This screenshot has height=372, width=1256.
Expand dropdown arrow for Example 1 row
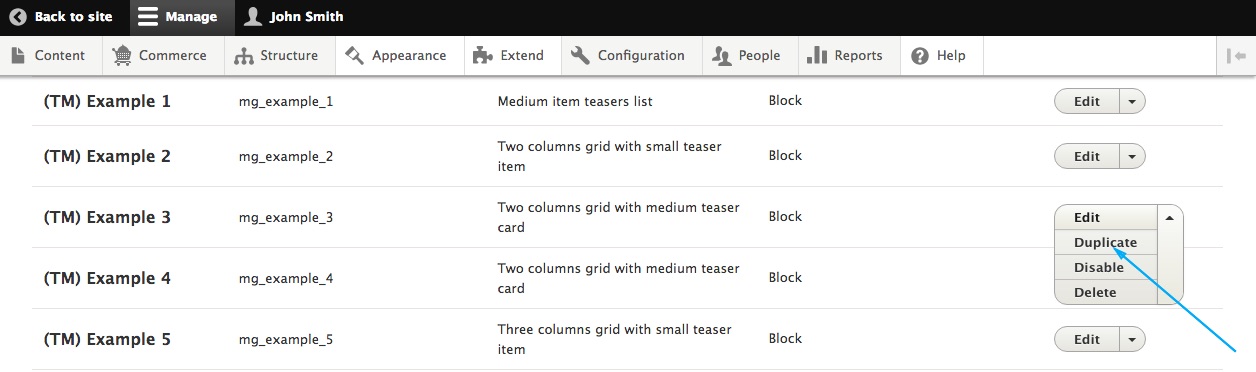(x=1132, y=101)
